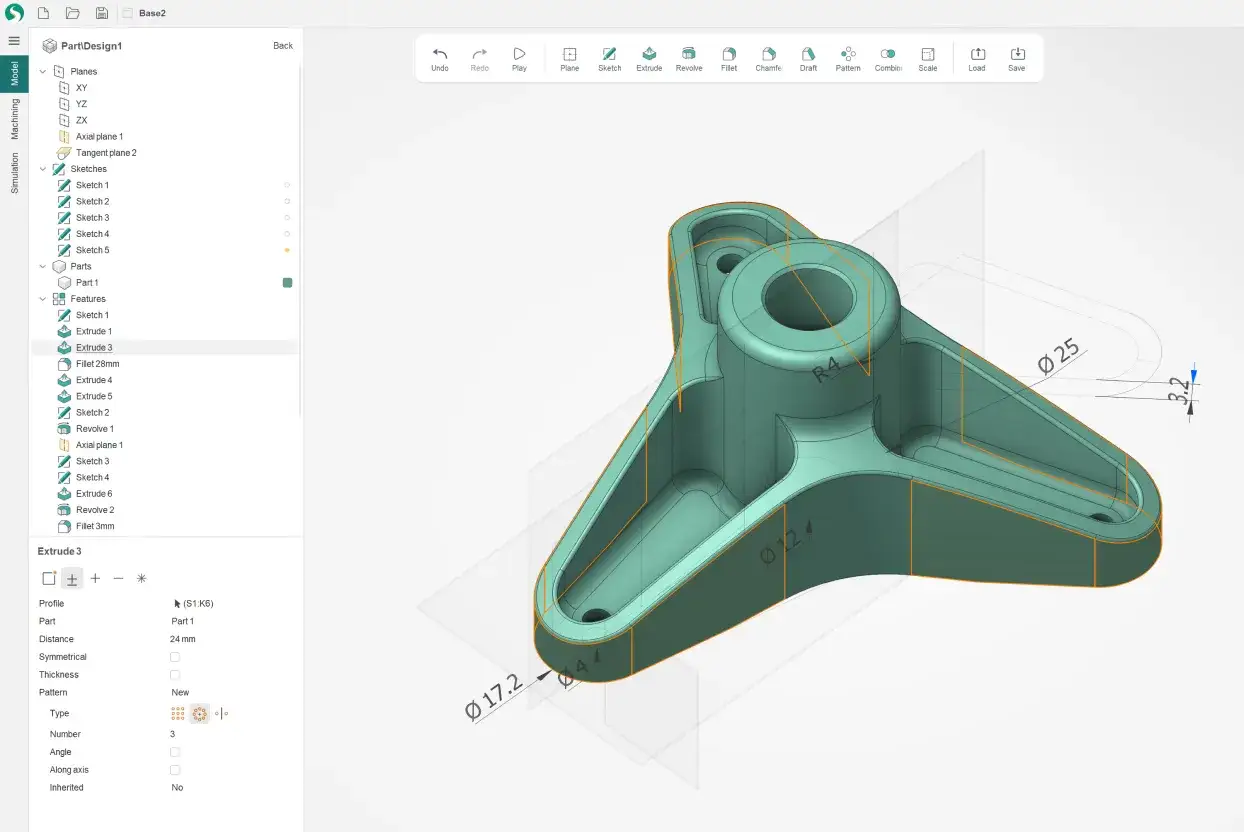
Task: Select the Draft tool
Action: 808,59
